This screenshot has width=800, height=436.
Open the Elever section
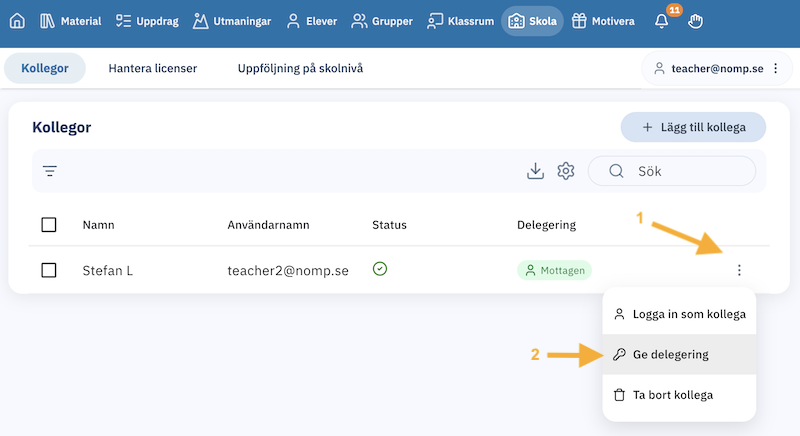point(312,21)
